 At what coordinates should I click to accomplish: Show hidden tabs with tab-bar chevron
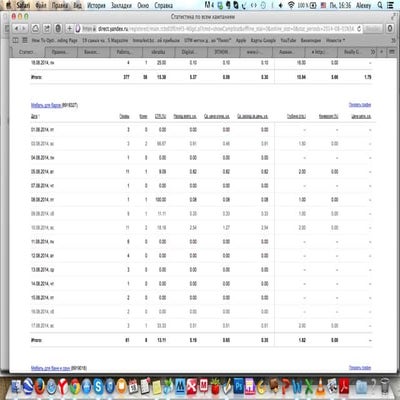pos(373,52)
